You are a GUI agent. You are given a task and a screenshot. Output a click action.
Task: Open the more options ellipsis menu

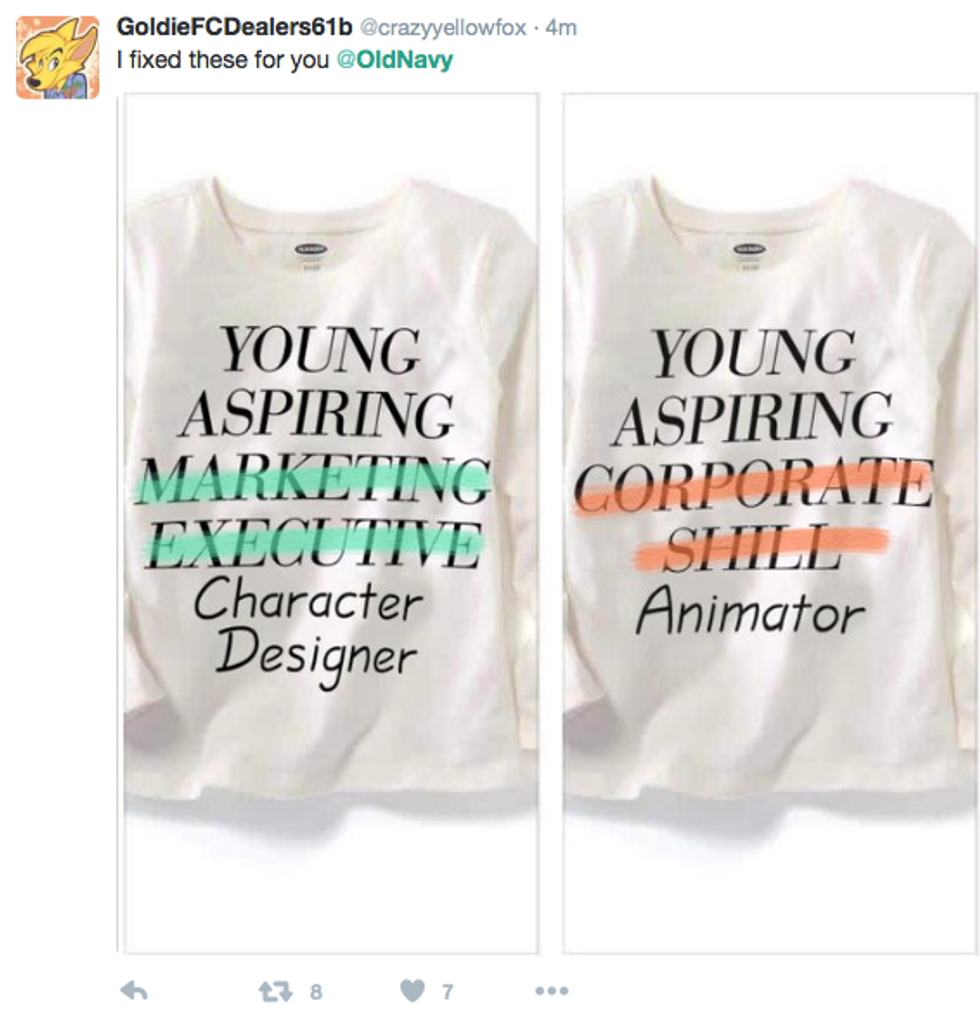pos(551,990)
